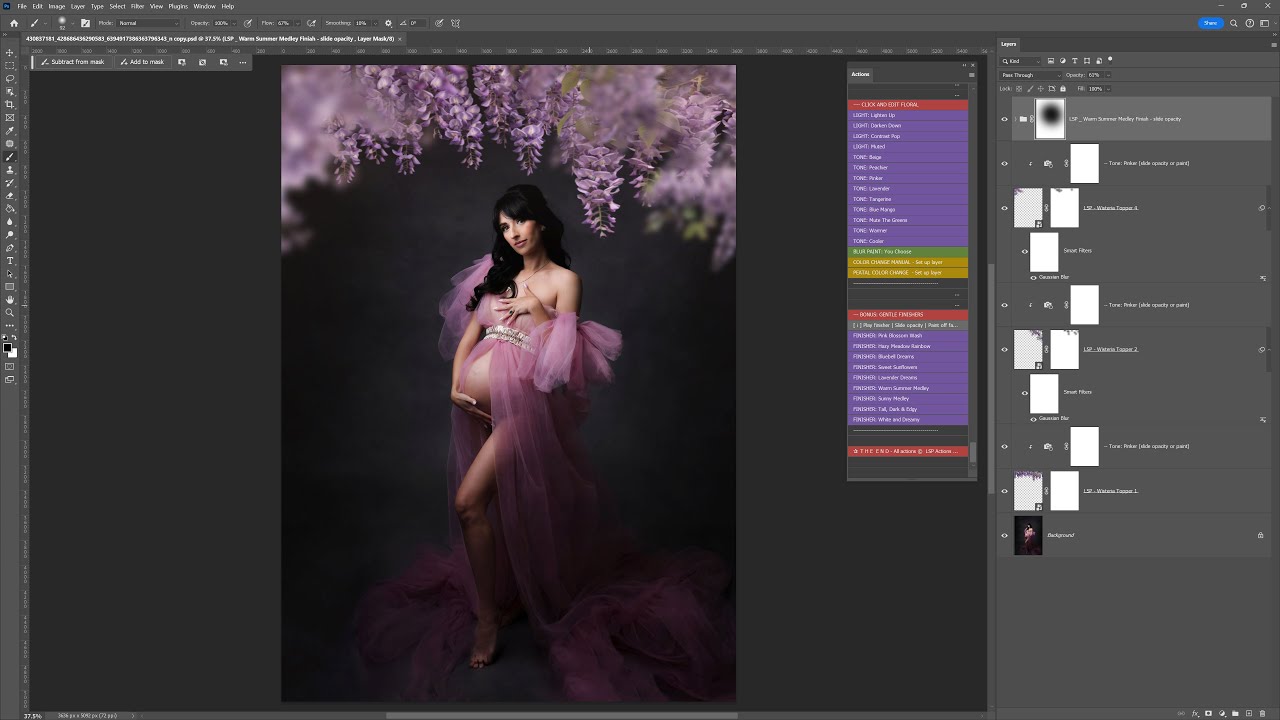1280x720 pixels.
Task: Select the Rectangular Marquee tool
Action: click(x=10, y=65)
